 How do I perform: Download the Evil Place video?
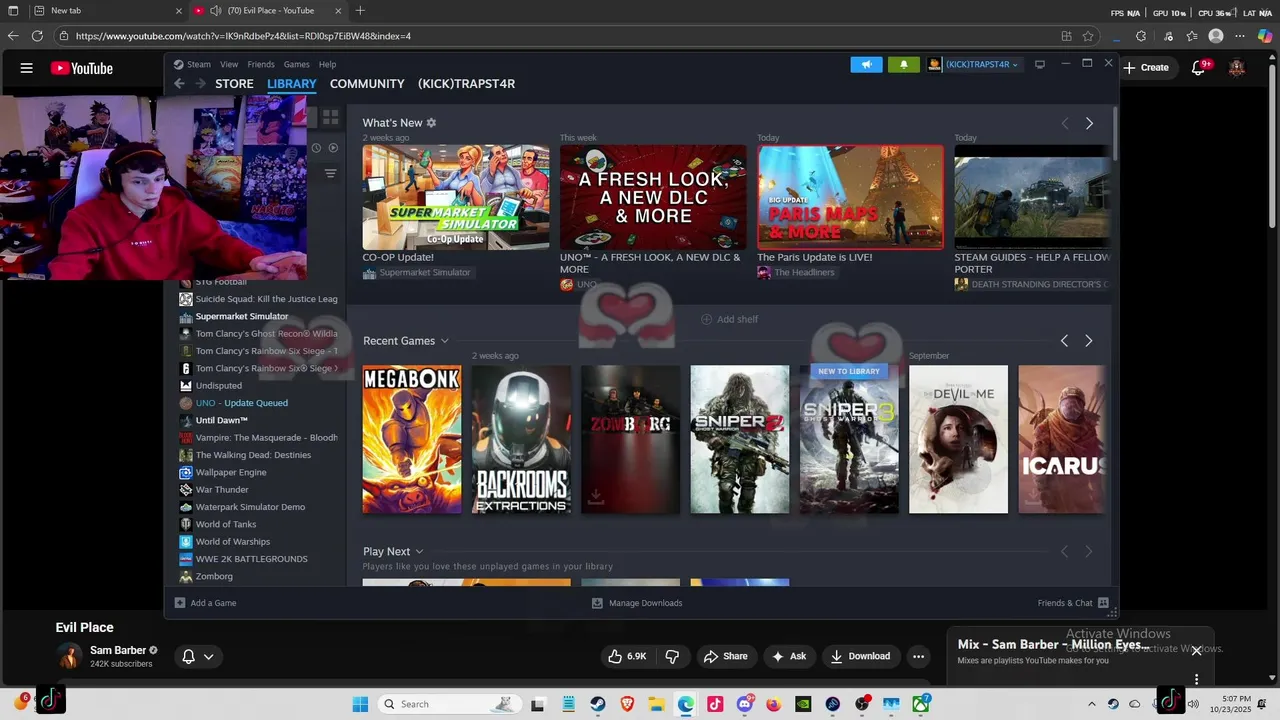(x=860, y=656)
